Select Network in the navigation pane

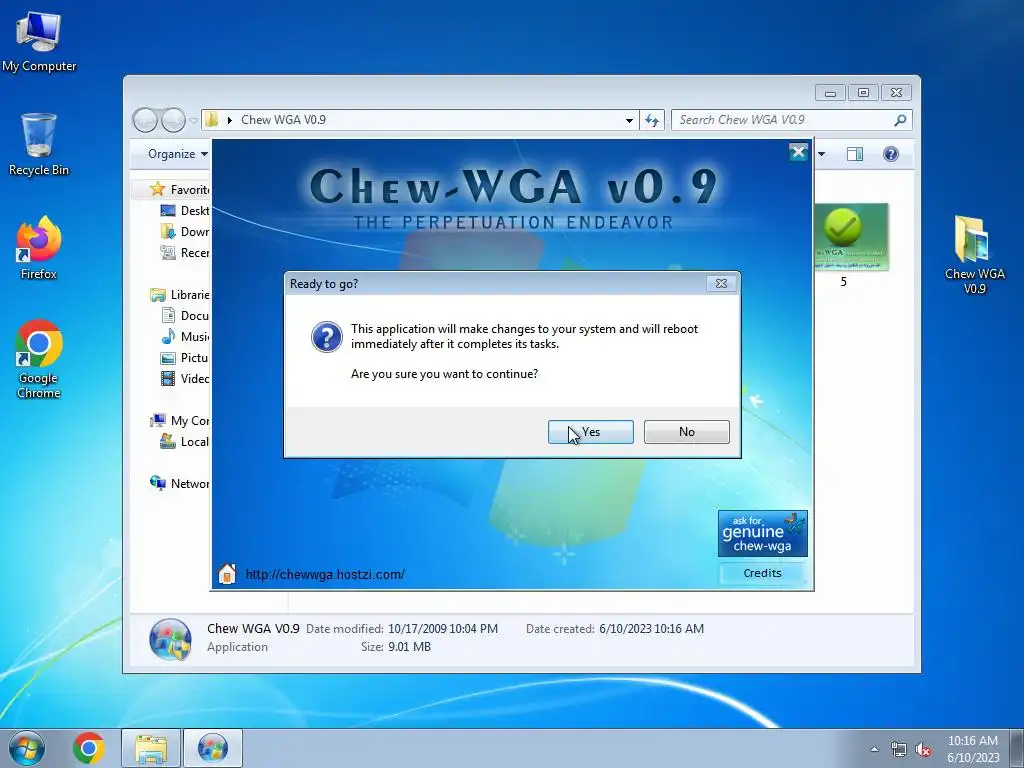179,483
